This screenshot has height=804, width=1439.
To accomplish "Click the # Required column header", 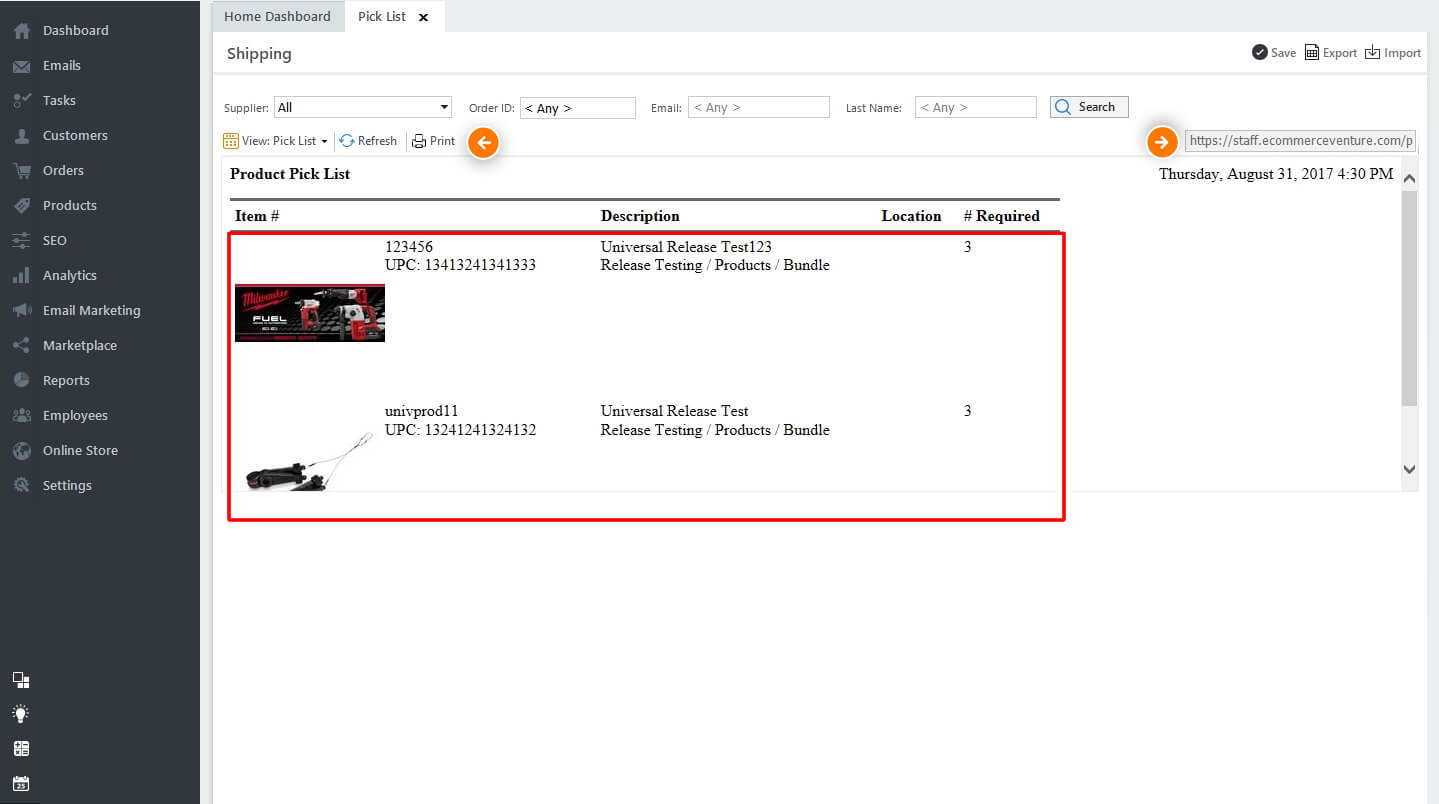I will (x=1001, y=216).
